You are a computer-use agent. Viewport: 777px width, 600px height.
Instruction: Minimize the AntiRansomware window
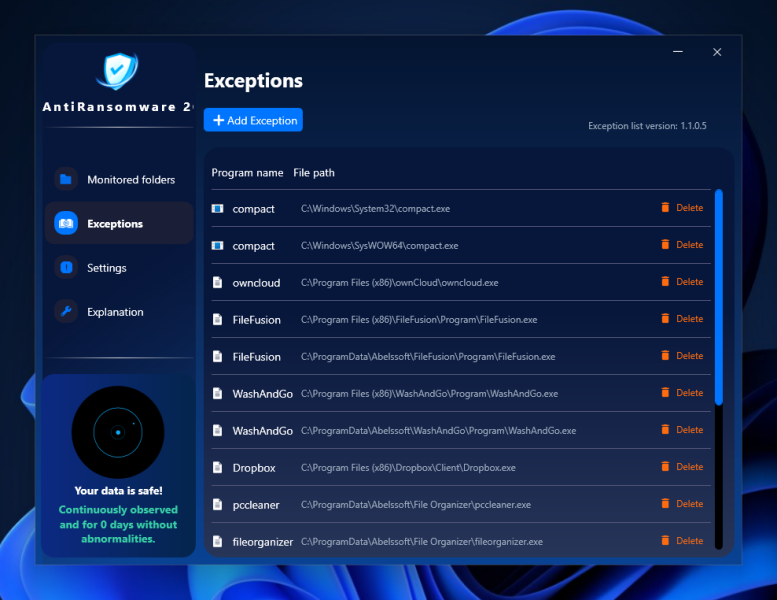pyautogui.click(x=678, y=52)
